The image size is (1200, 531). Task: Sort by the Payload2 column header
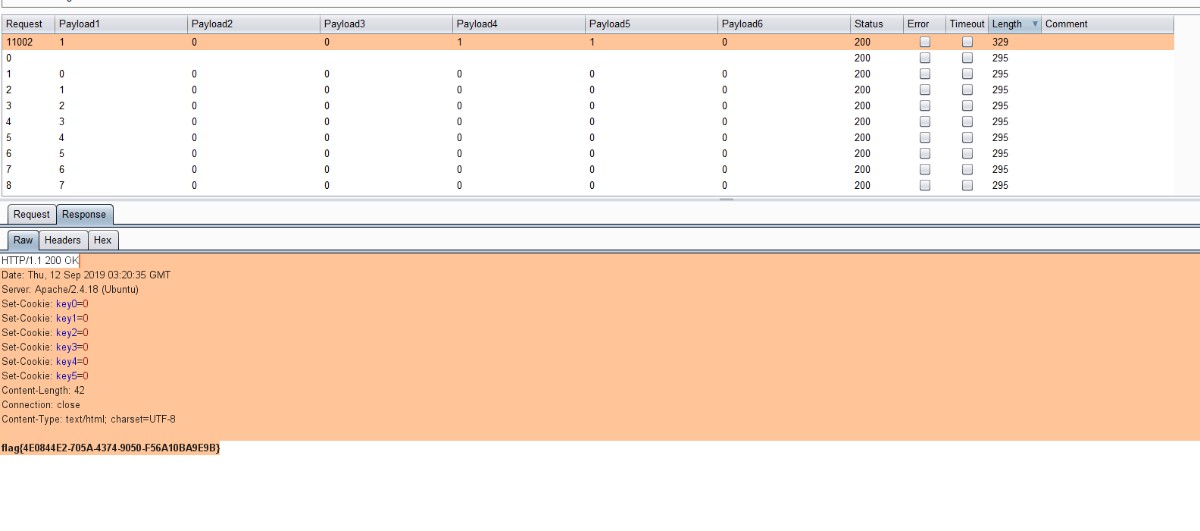(254, 24)
